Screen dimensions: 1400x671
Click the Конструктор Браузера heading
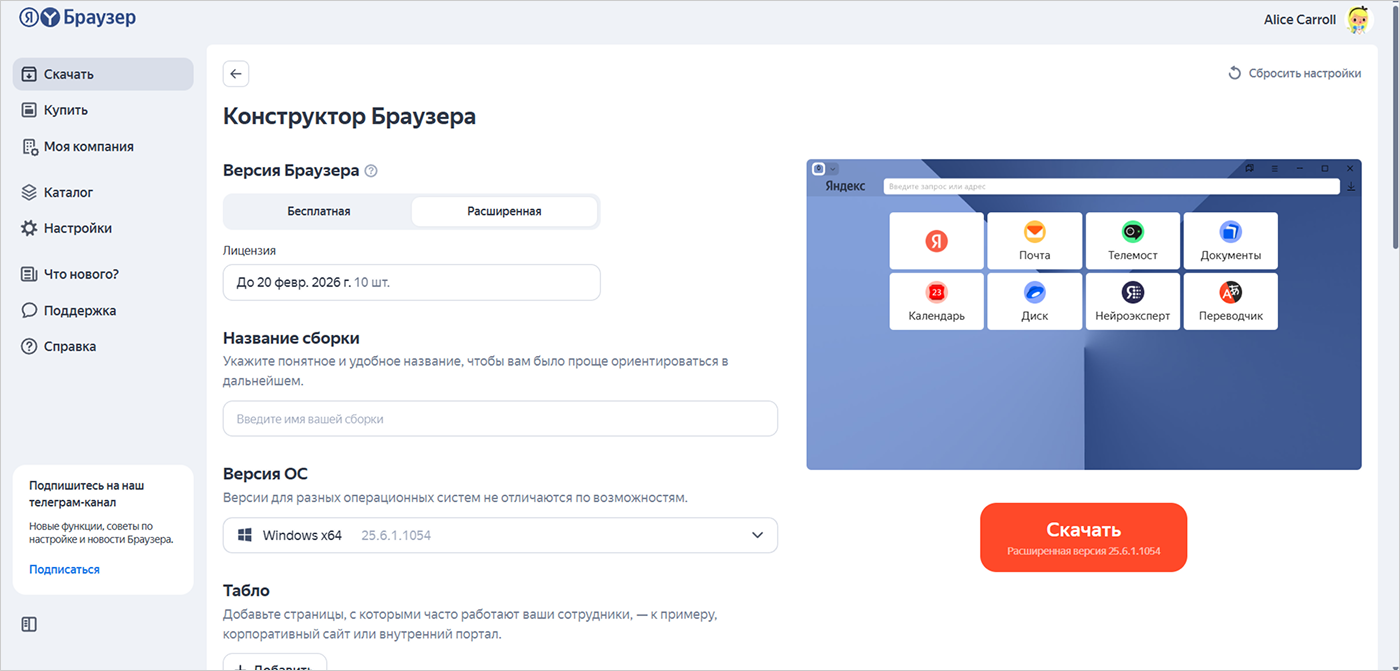tap(349, 116)
